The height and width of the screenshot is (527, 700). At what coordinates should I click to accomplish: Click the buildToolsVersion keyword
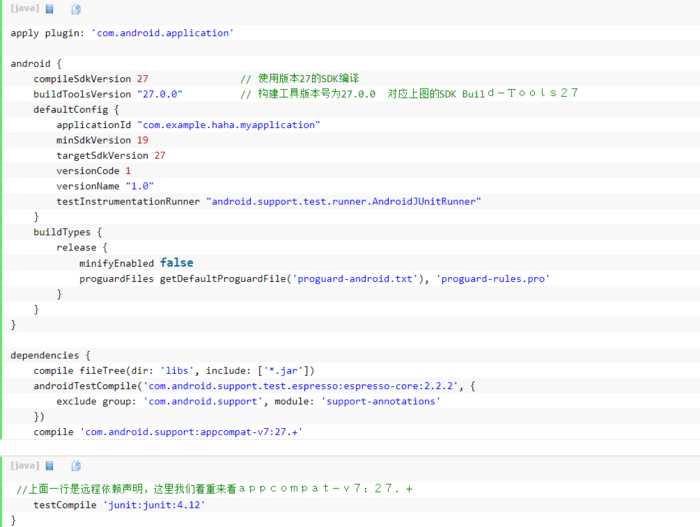[x=82, y=94]
